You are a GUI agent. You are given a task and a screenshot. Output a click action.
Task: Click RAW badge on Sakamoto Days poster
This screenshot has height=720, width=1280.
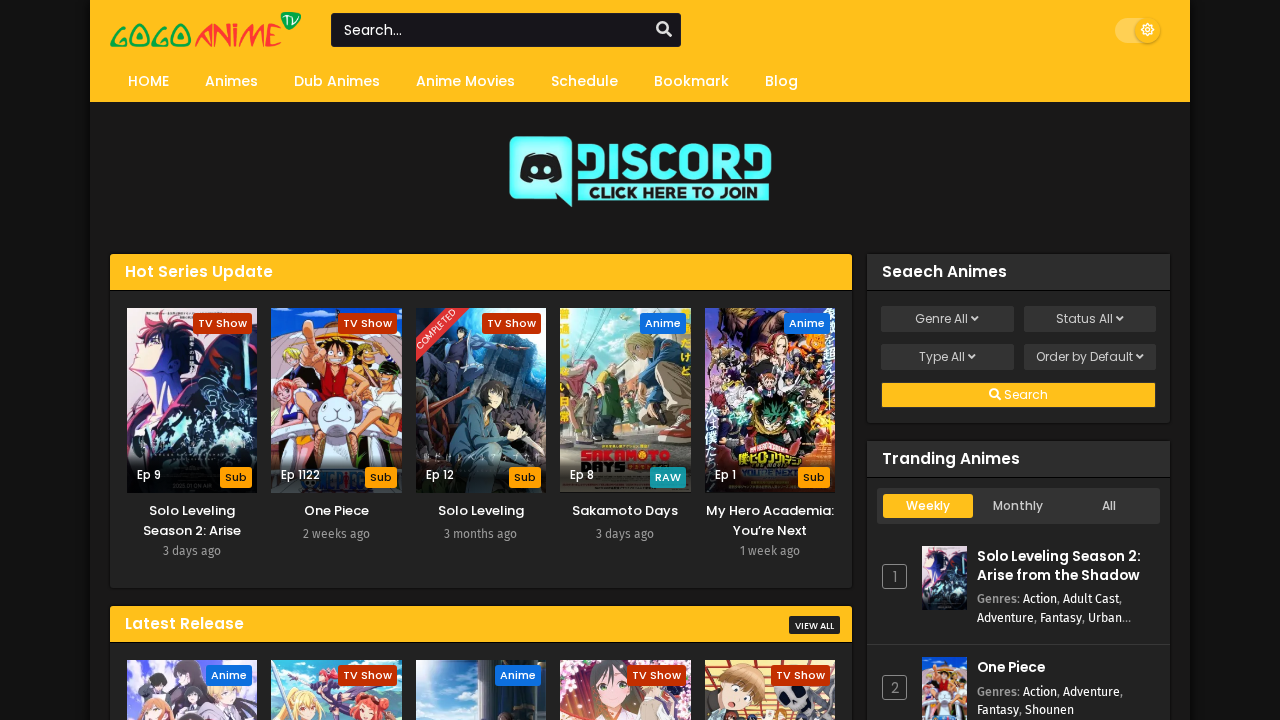[x=668, y=478]
